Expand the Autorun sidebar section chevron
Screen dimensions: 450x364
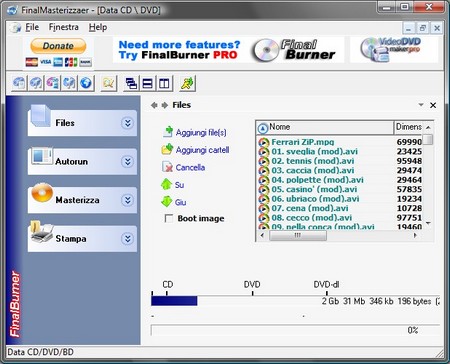[127, 162]
